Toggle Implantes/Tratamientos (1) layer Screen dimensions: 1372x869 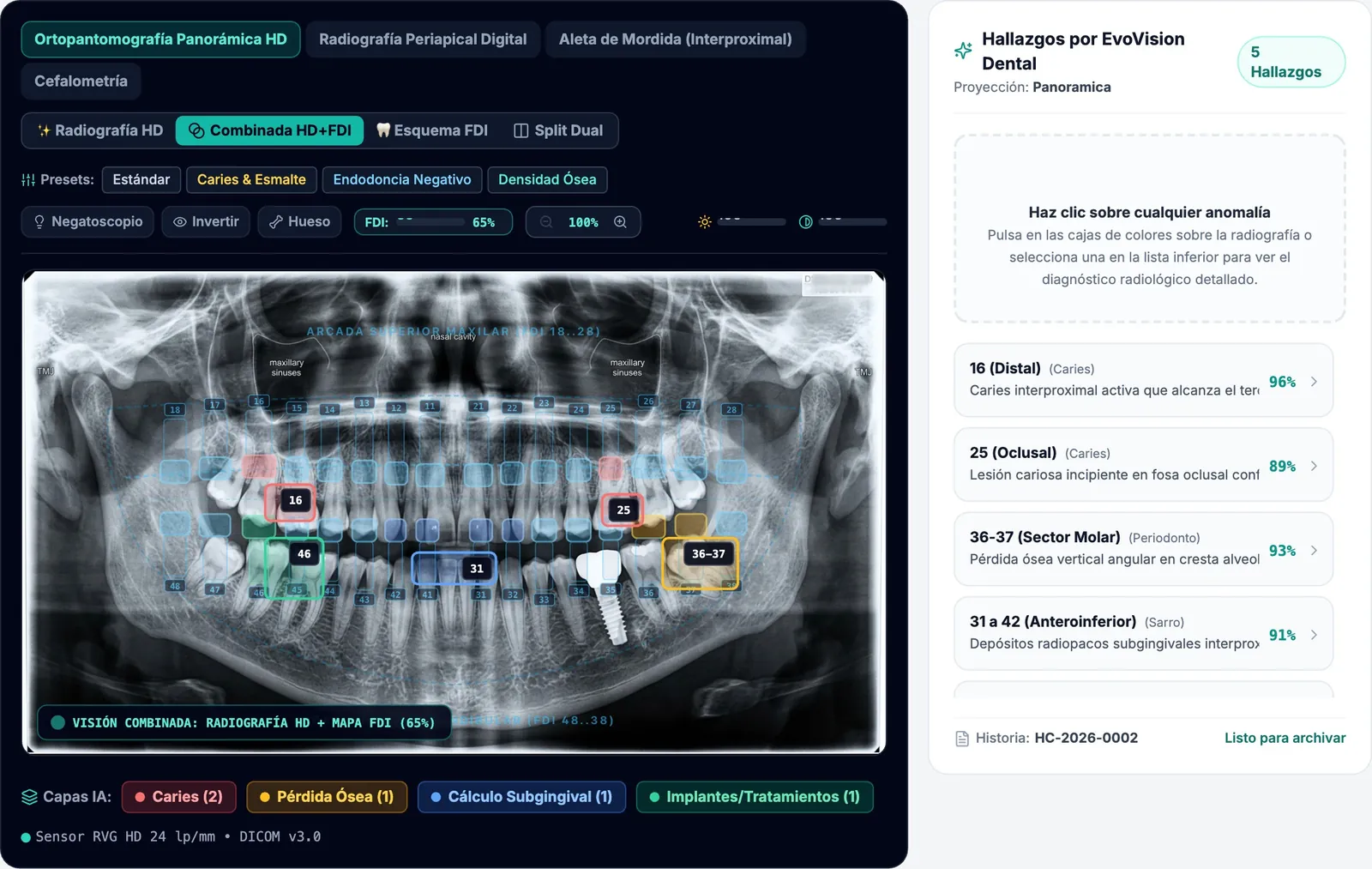point(755,797)
